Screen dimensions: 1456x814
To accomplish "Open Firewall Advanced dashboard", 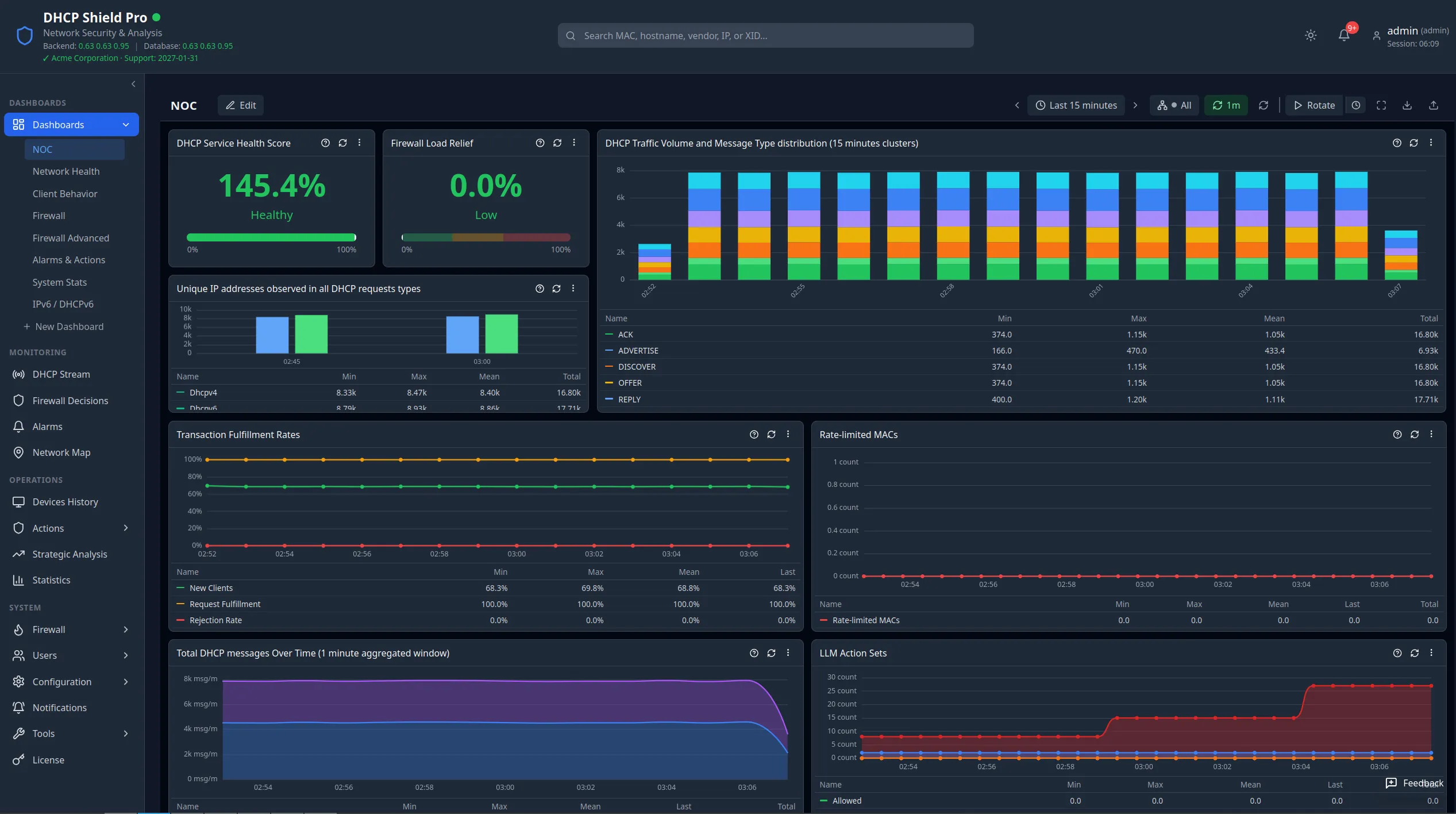I will pyautogui.click(x=71, y=238).
